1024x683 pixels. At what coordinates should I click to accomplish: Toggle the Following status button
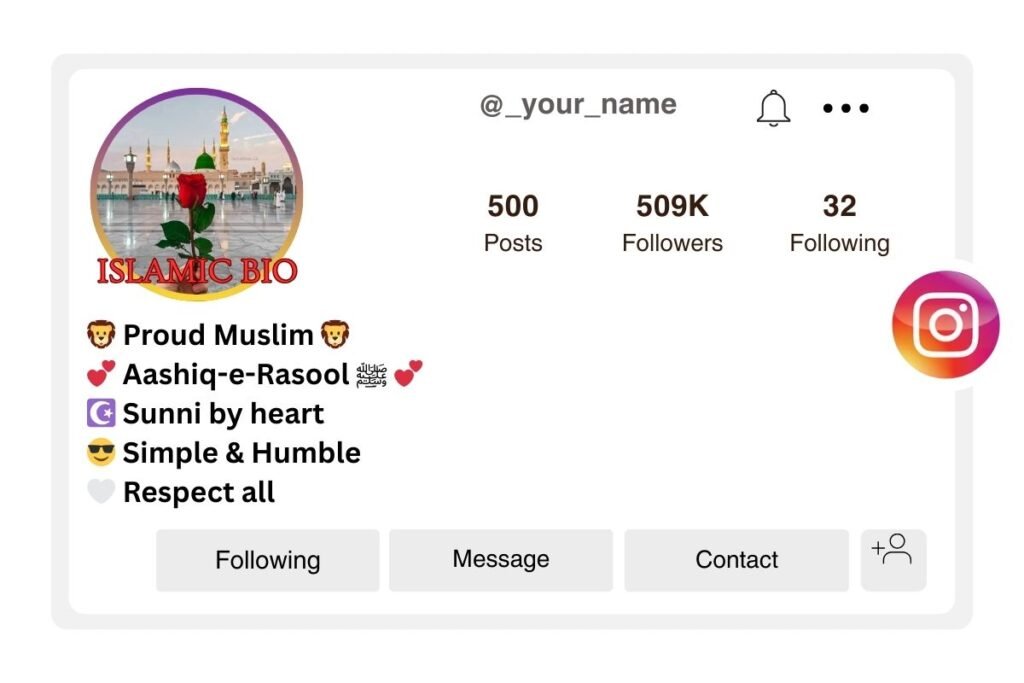[x=266, y=560]
